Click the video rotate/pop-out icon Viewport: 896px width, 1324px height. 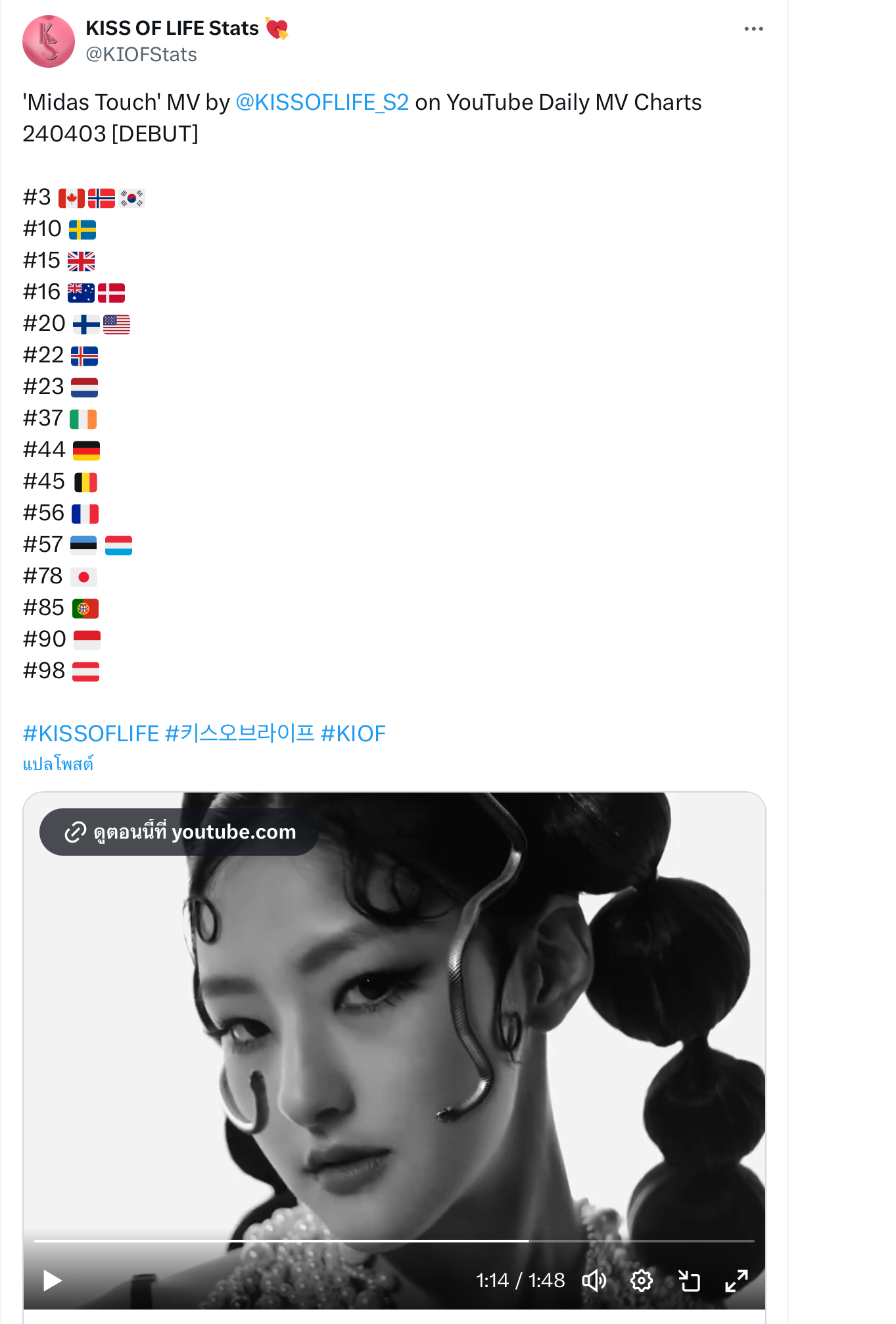click(x=689, y=1281)
